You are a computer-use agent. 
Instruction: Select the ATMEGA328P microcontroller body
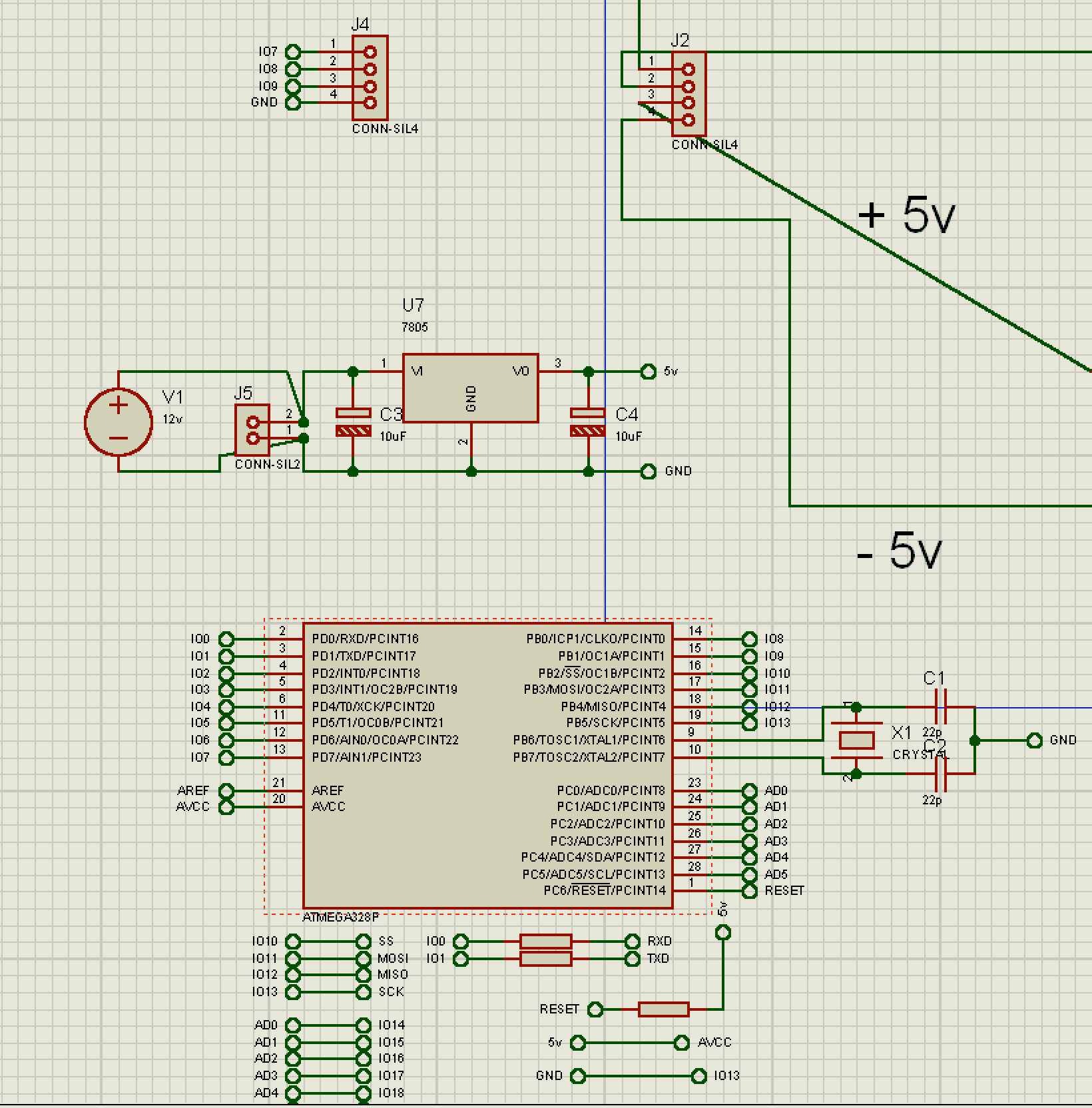(487, 766)
